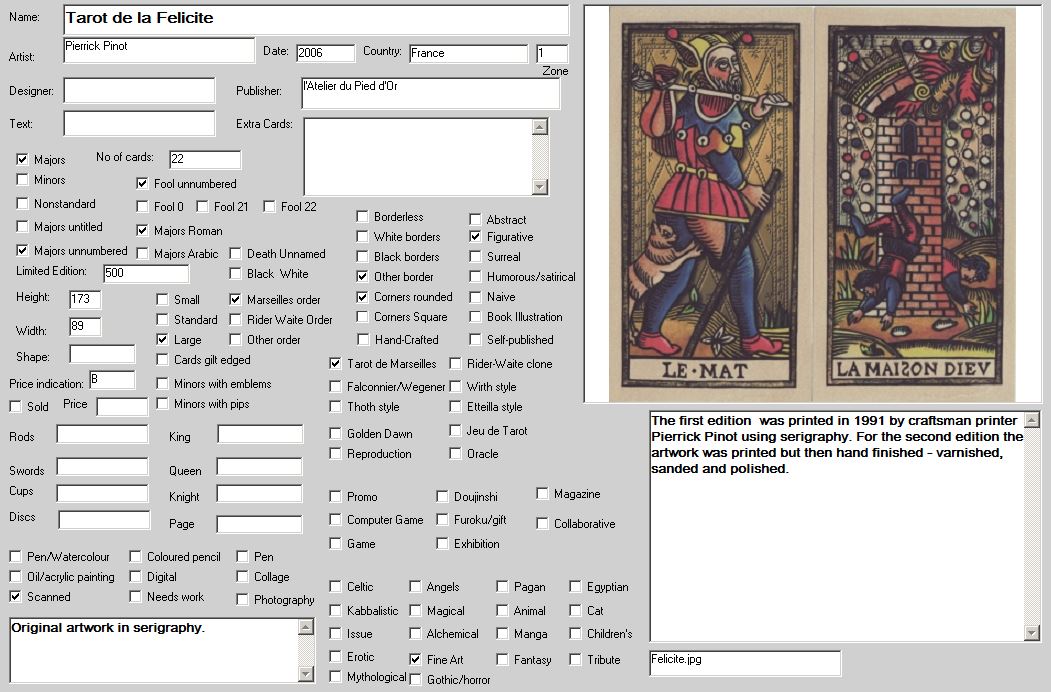Image resolution: width=1051 pixels, height=692 pixels.
Task: Tick the Oracle checkbox
Action: pos(456,454)
